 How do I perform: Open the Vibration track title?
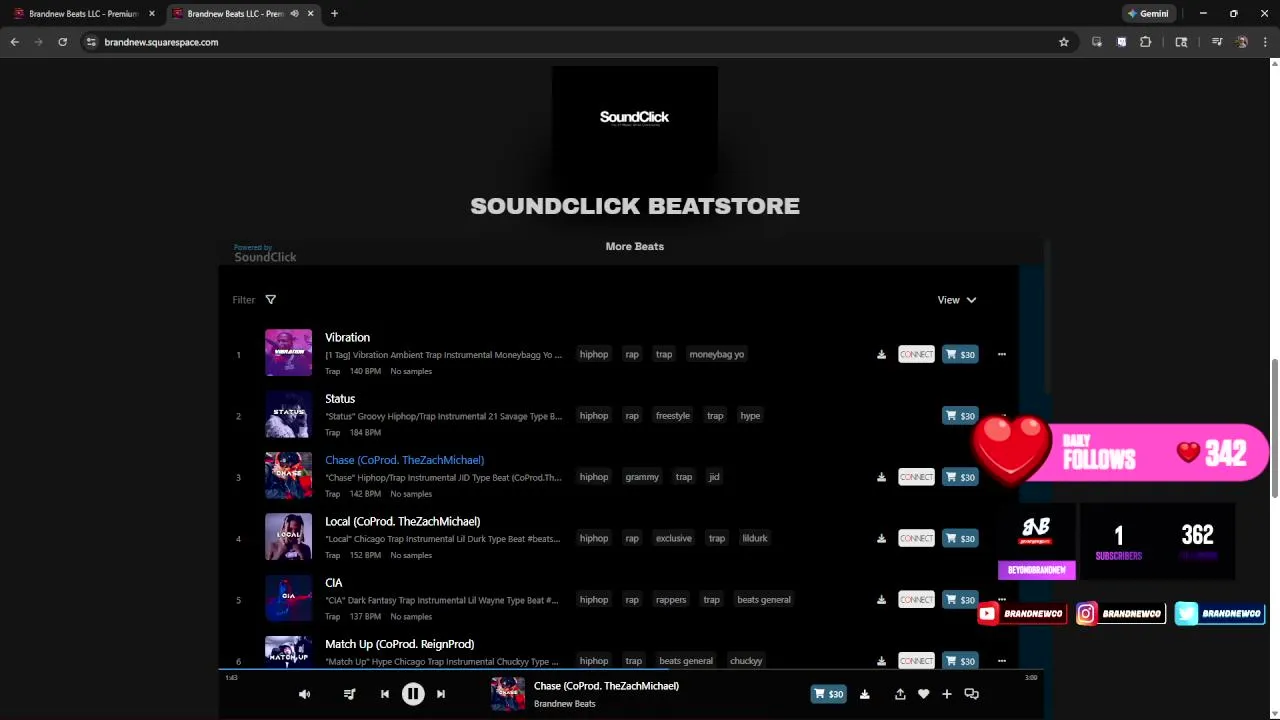tap(347, 338)
